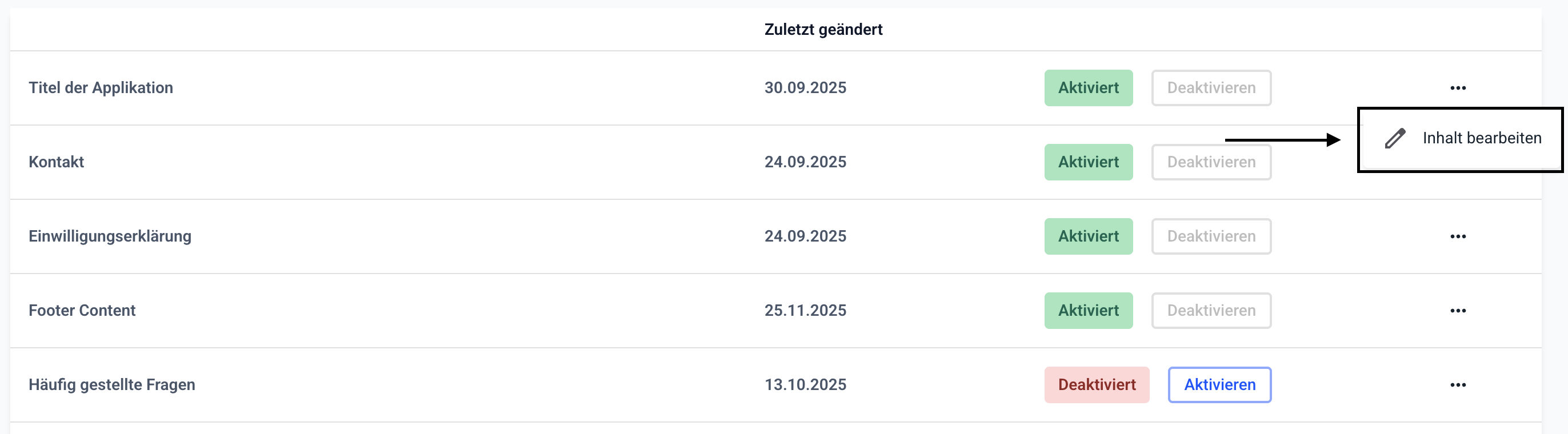The width and height of the screenshot is (1568, 434).
Task: Deactivate the Footer Content entry
Action: (1211, 311)
